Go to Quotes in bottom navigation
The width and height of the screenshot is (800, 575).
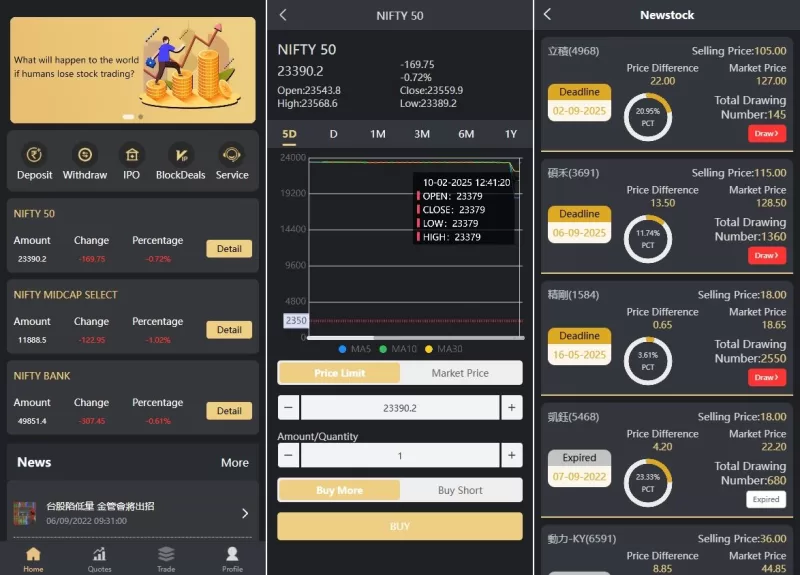tap(99, 558)
